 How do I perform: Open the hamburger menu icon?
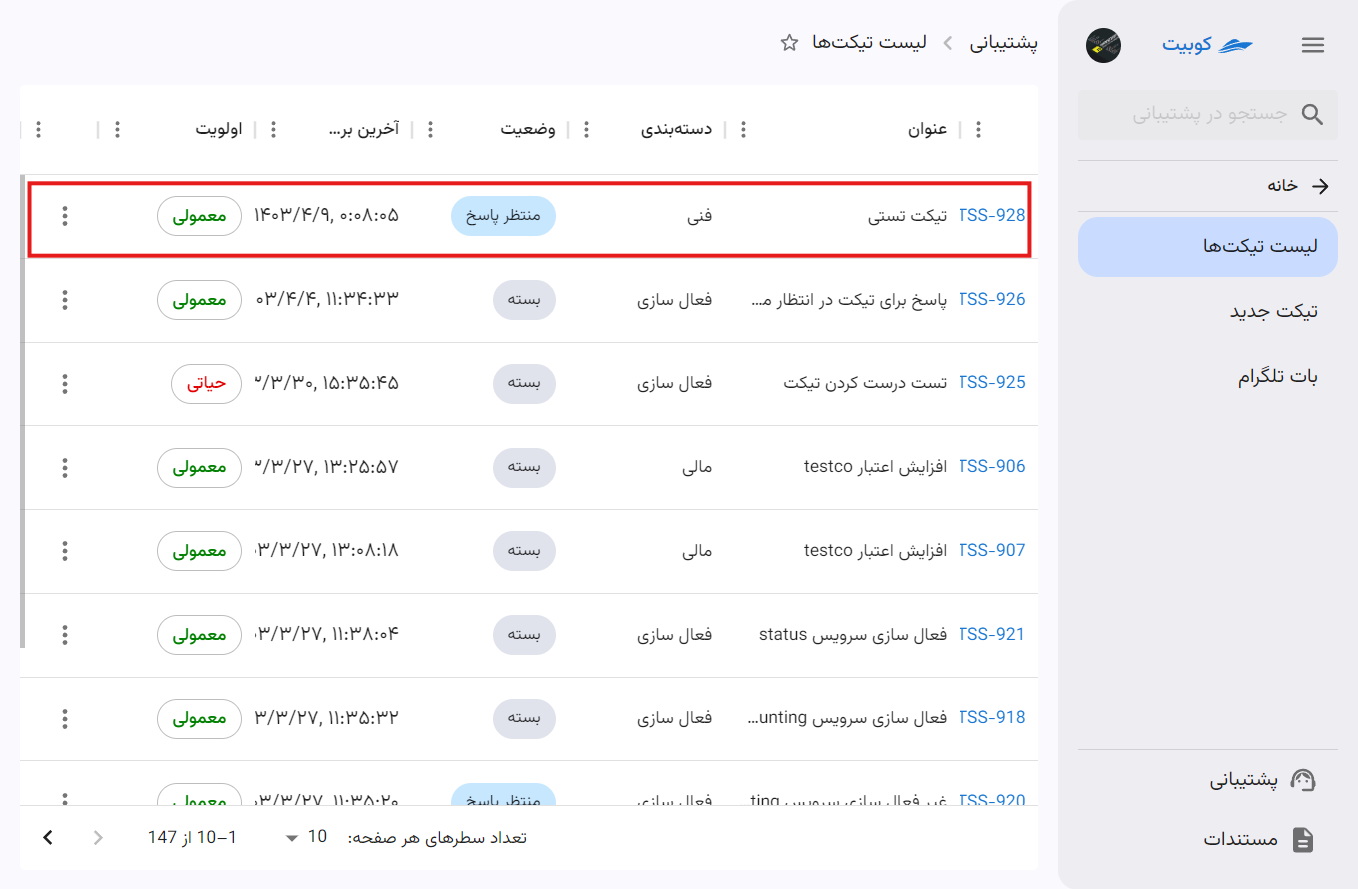pyautogui.click(x=1313, y=45)
